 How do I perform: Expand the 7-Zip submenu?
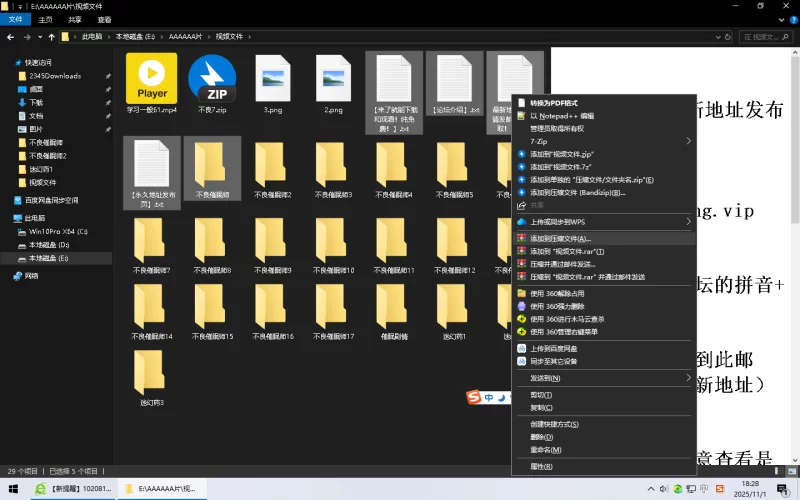coord(545,141)
